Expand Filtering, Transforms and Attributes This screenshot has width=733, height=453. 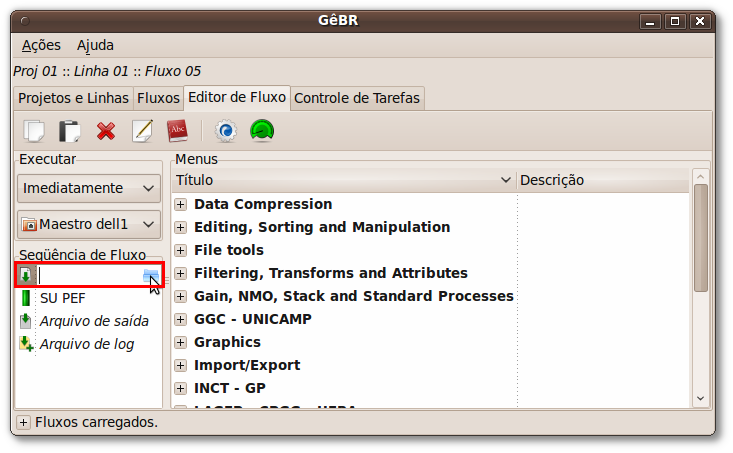(x=180, y=273)
